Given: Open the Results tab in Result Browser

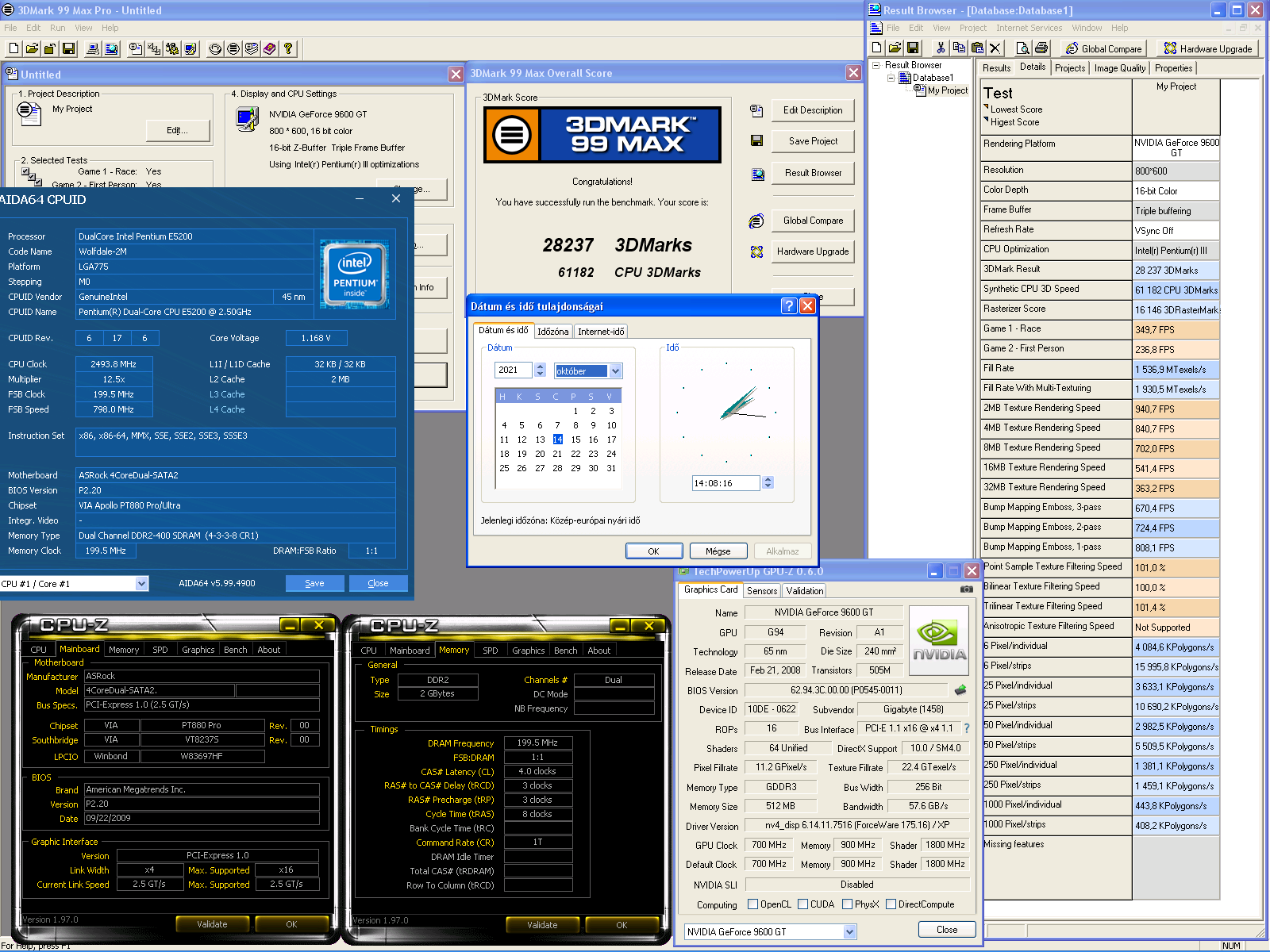Looking at the screenshot, I should (x=996, y=68).
